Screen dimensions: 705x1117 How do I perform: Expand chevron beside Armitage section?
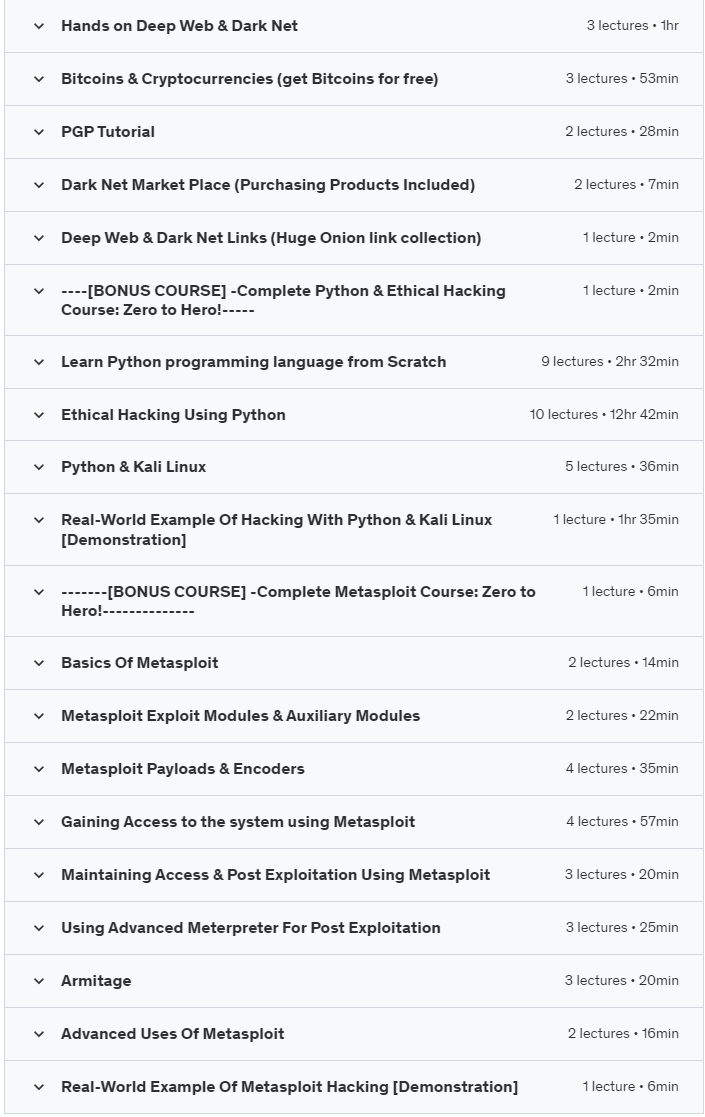coord(39,981)
